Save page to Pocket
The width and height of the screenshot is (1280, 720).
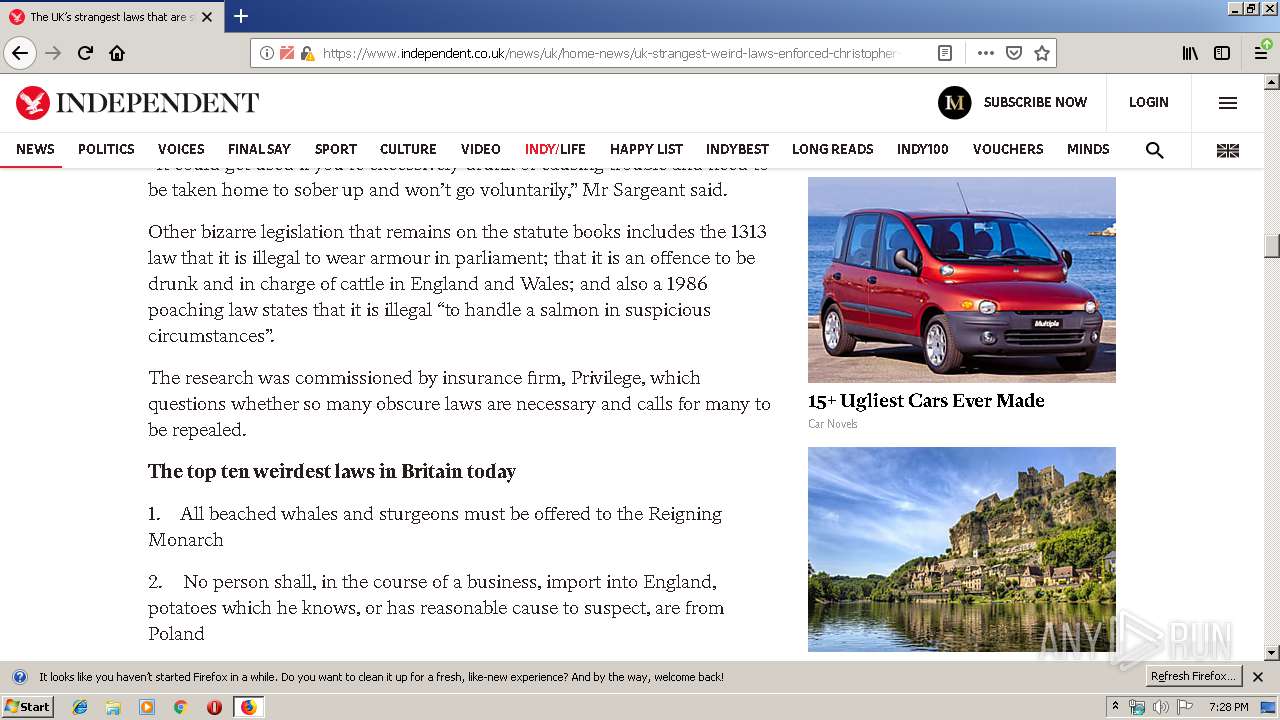1013,53
